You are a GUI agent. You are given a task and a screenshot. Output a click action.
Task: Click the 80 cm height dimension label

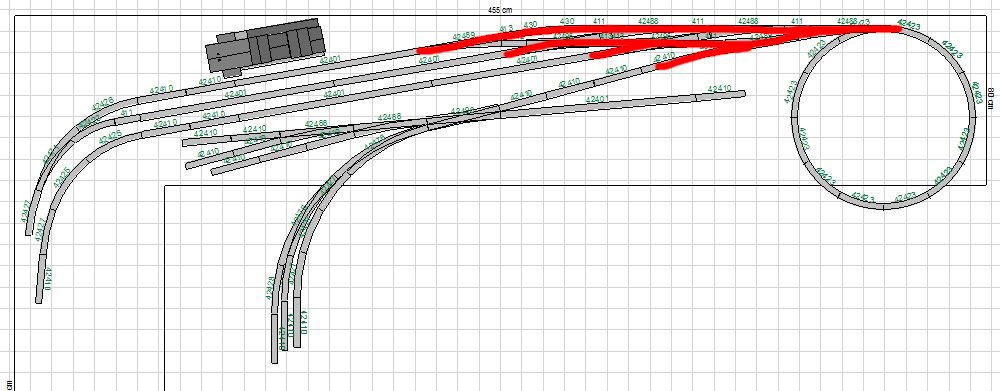point(992,98)
